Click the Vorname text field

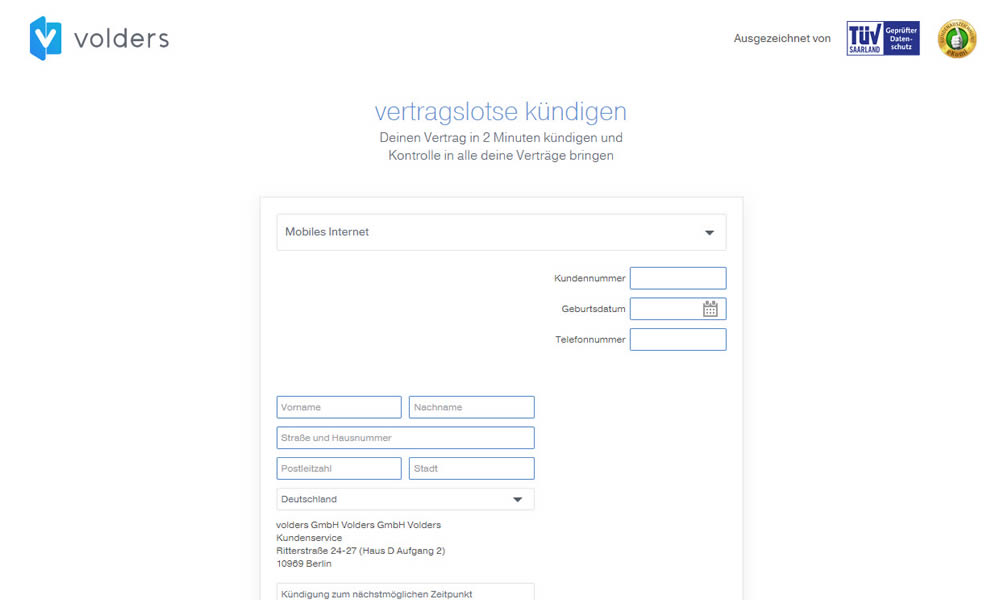(338, 407)
